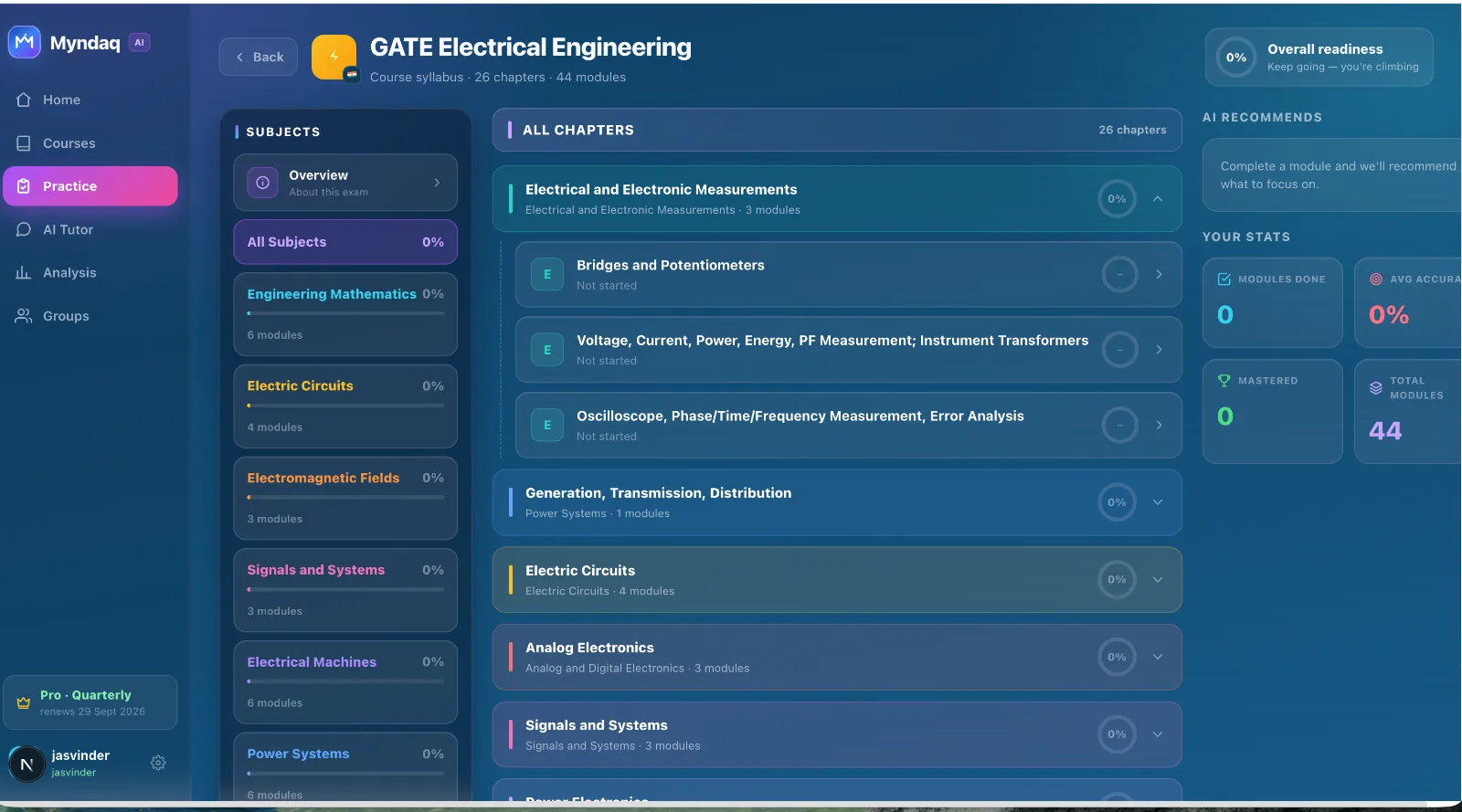Click 'Keep going — you're climbing' text
The image size is (1462, 812).
tap(1343, 67)
